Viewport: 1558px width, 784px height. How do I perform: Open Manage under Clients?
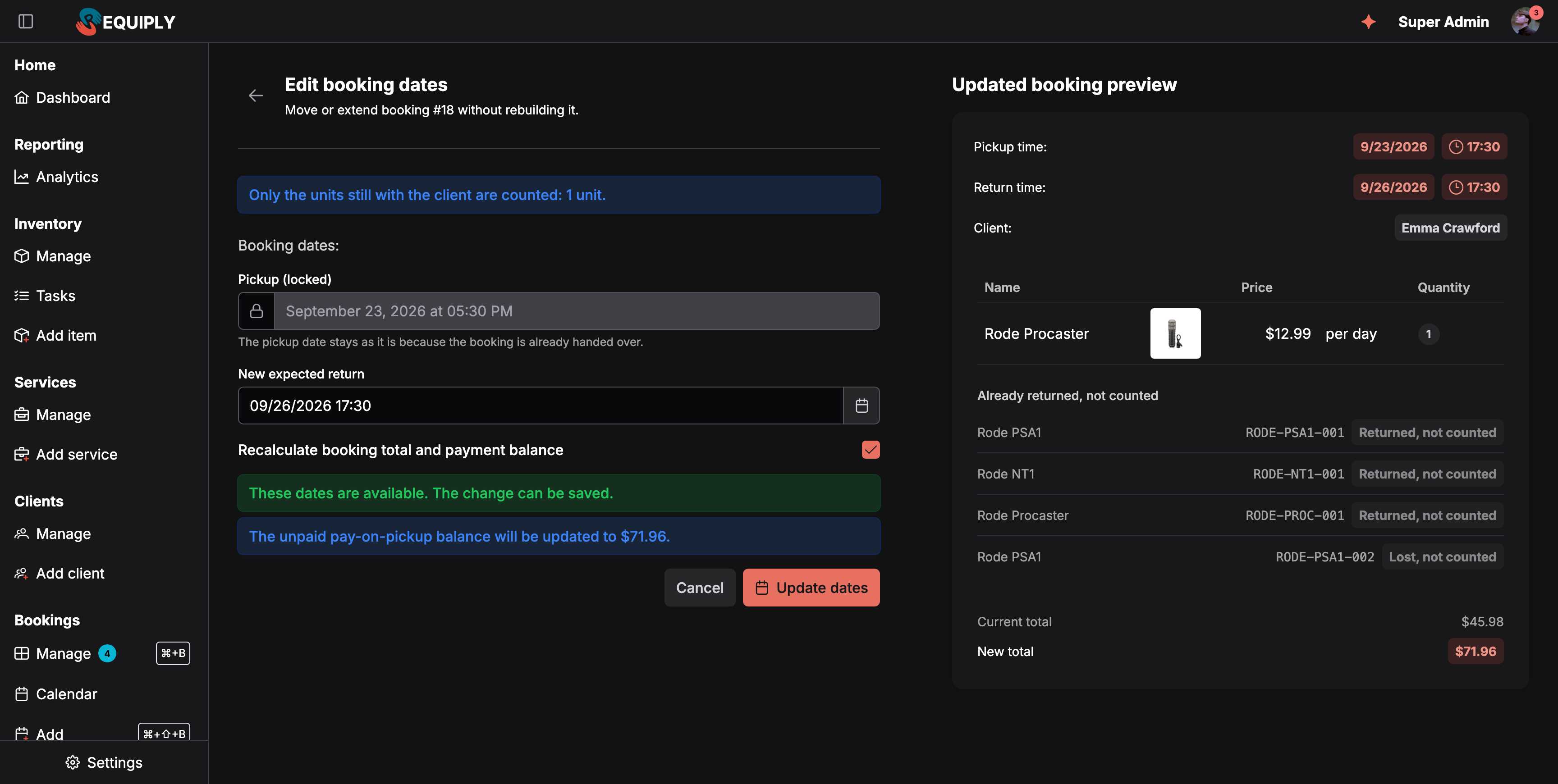point(53,534)
